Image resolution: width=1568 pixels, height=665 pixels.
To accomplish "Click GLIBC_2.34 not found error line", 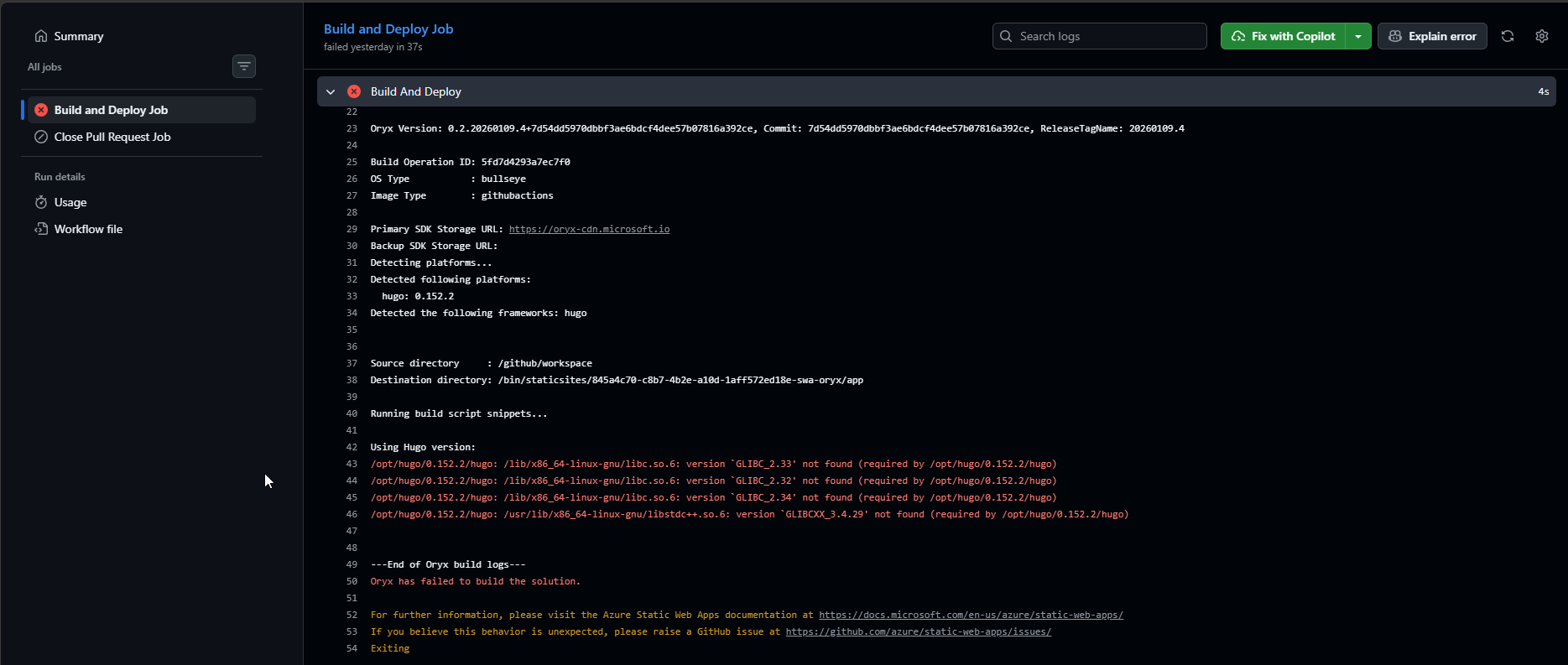I will [713, 497].
